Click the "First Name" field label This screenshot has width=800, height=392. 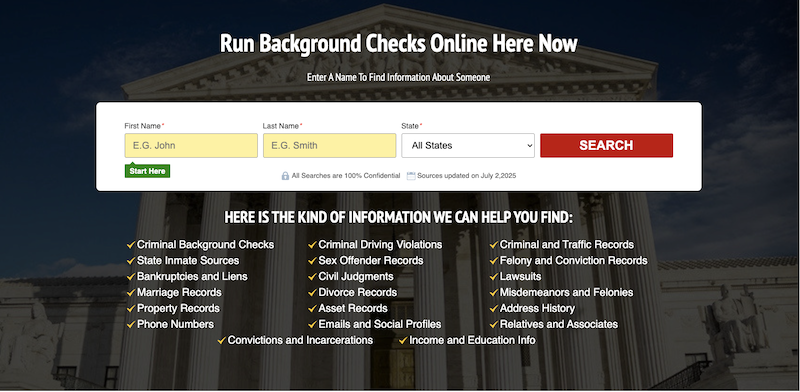(143, 126)
